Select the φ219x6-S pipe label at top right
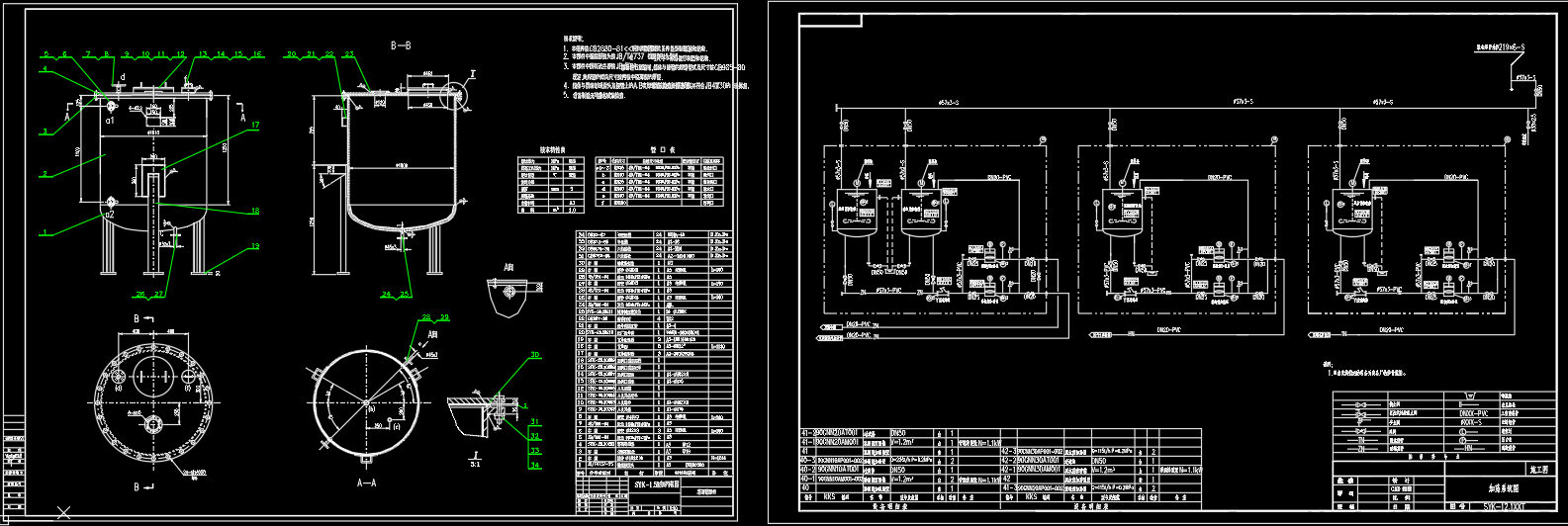This screenshot has width=1568, height=526. pyautogui.click(x=1500, y=47)
